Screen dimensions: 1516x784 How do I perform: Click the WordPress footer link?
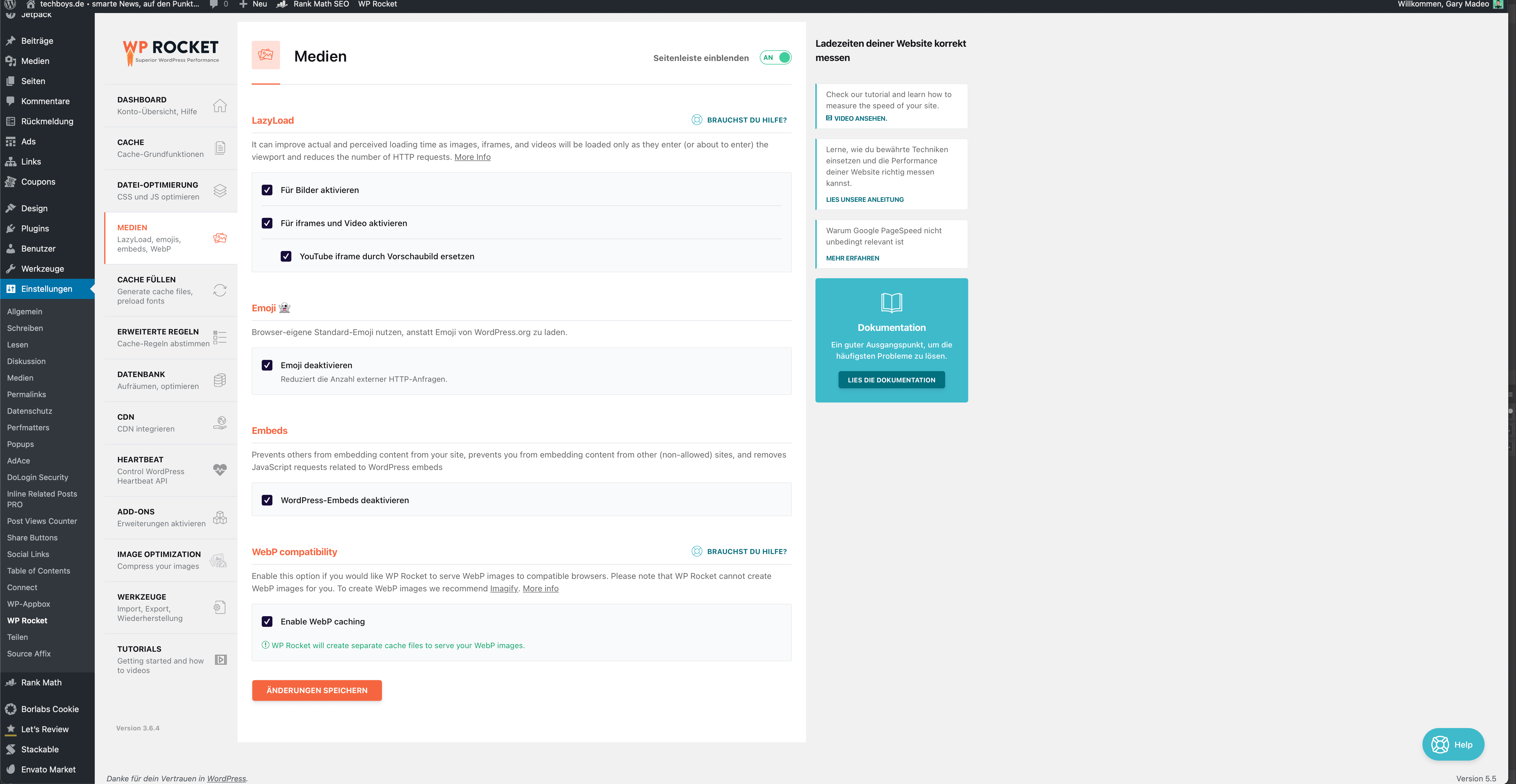click(226, 778)
